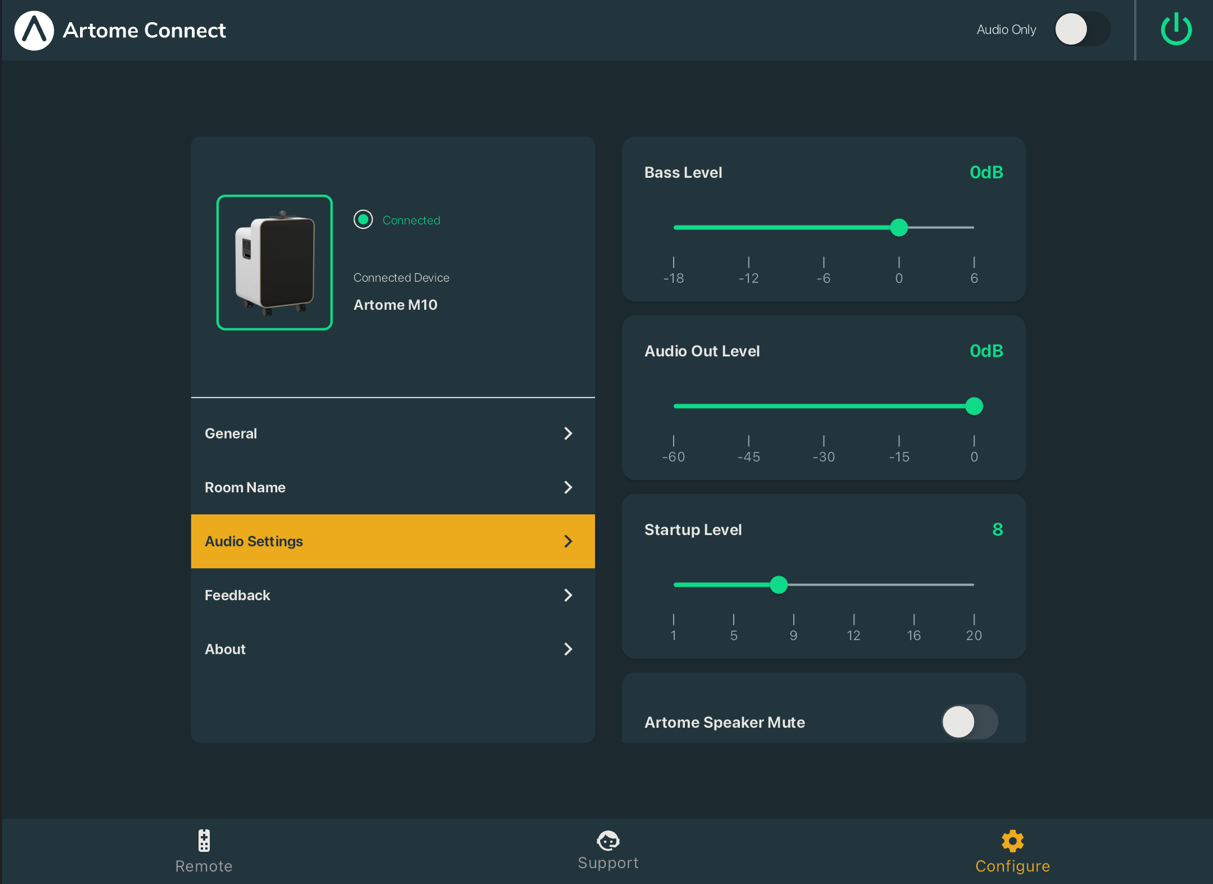Click the Bass Level 0dB value

coord(986,172)
